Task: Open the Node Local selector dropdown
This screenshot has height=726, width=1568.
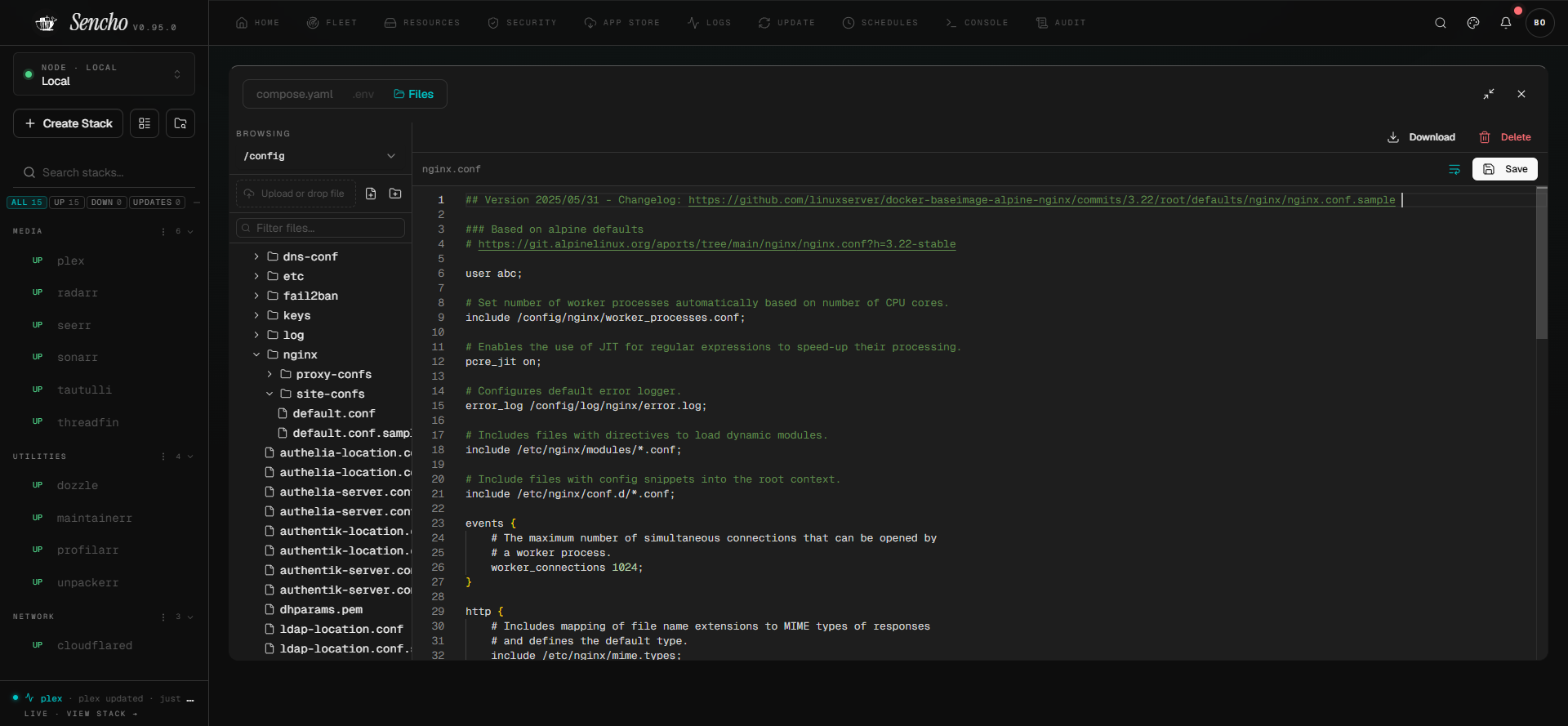Action: (104, 74)
